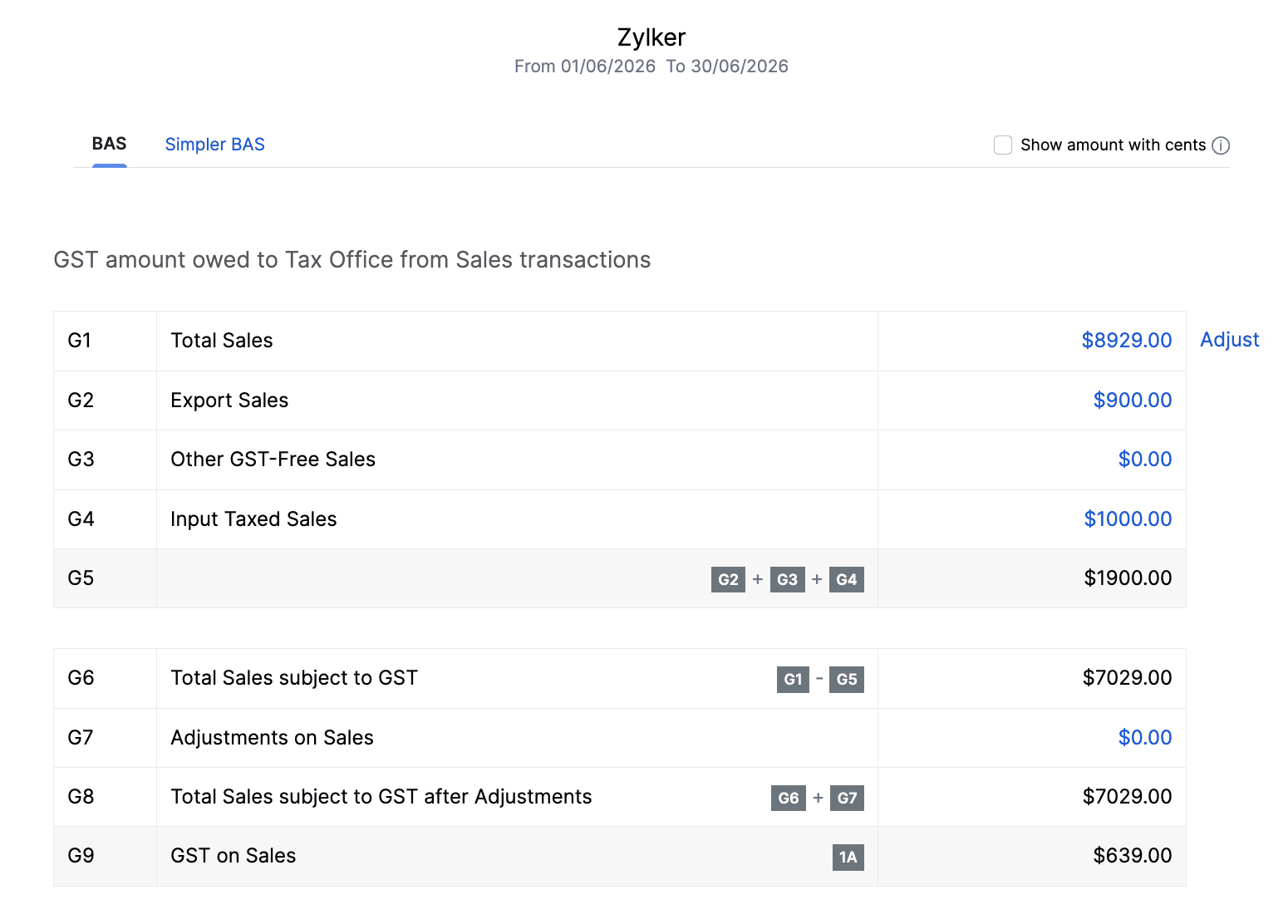The width and height of the screenshot is (1288, 924).
Task: Open the info icon beside cents option
Action: pyautogui.click(x=1221, y=145)
